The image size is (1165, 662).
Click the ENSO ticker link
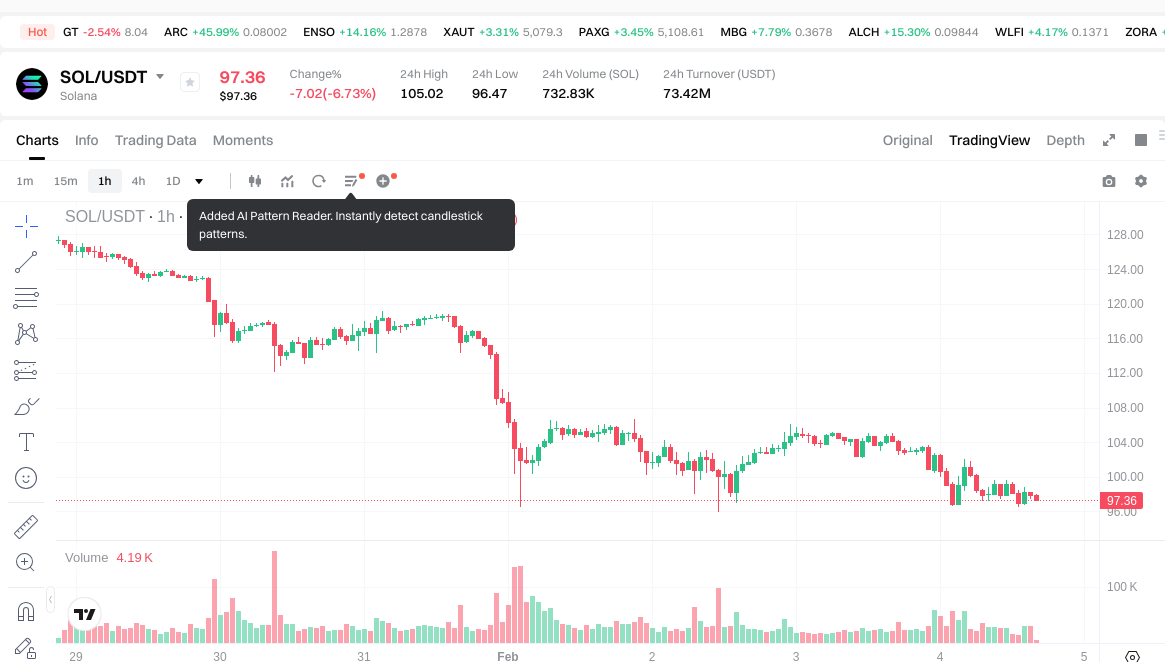(x=319, y=32)
